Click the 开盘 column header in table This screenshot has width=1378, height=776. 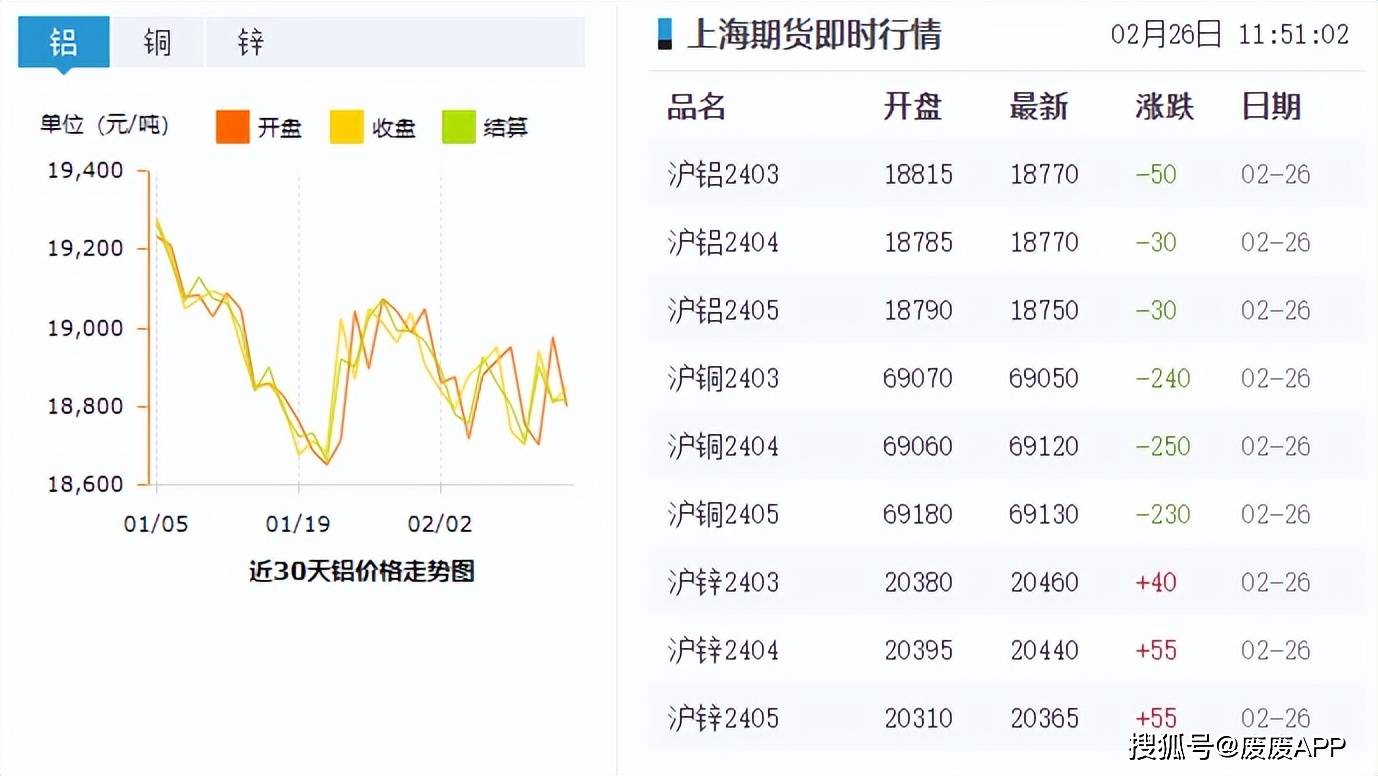click(x=912, y=106)
